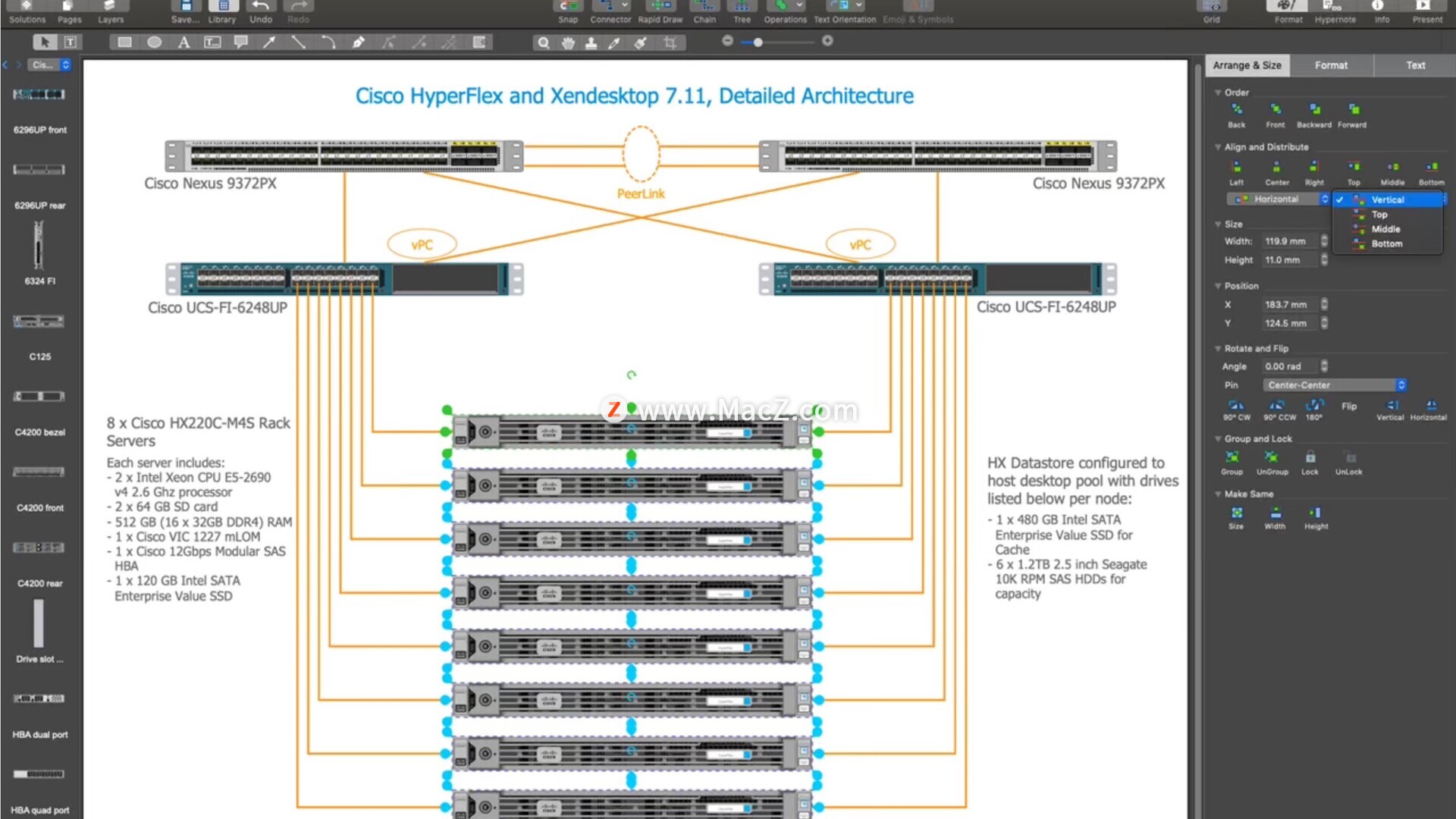Viewport: 1456px width, 819px height.
Task: Align objects to Center
Action: pos(1277,173)
